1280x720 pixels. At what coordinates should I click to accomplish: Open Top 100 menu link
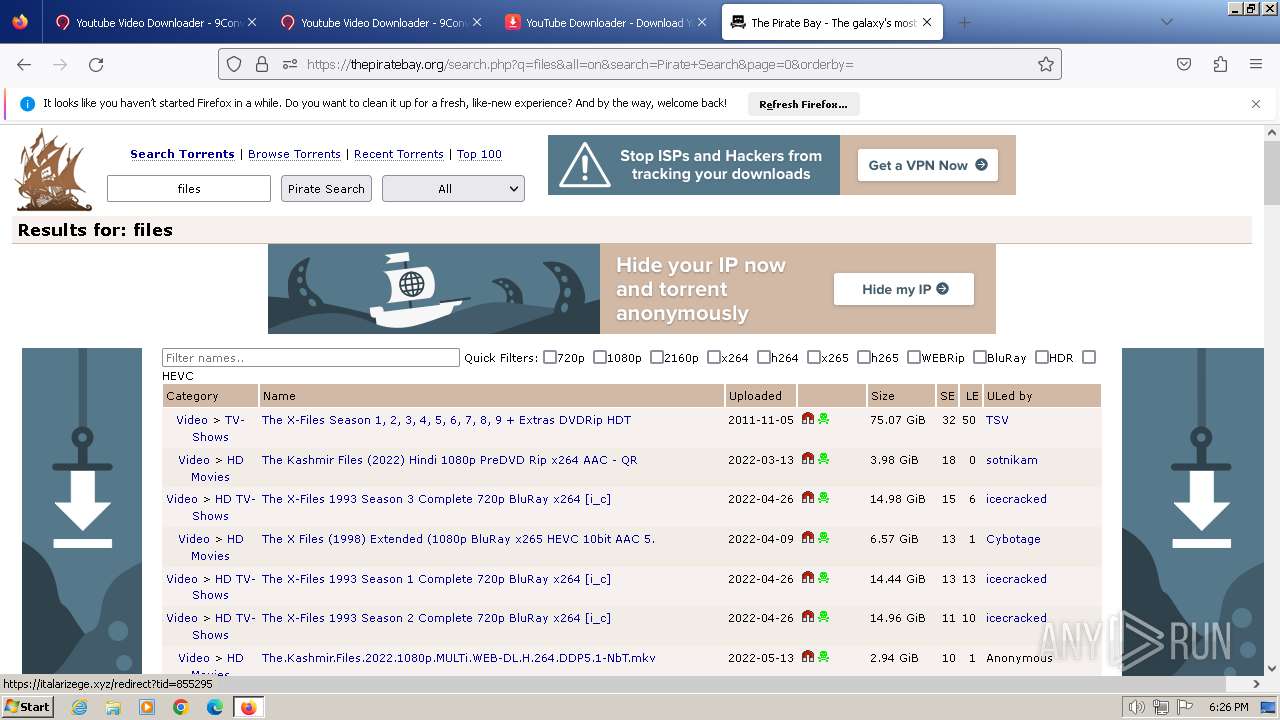point(479,154)
